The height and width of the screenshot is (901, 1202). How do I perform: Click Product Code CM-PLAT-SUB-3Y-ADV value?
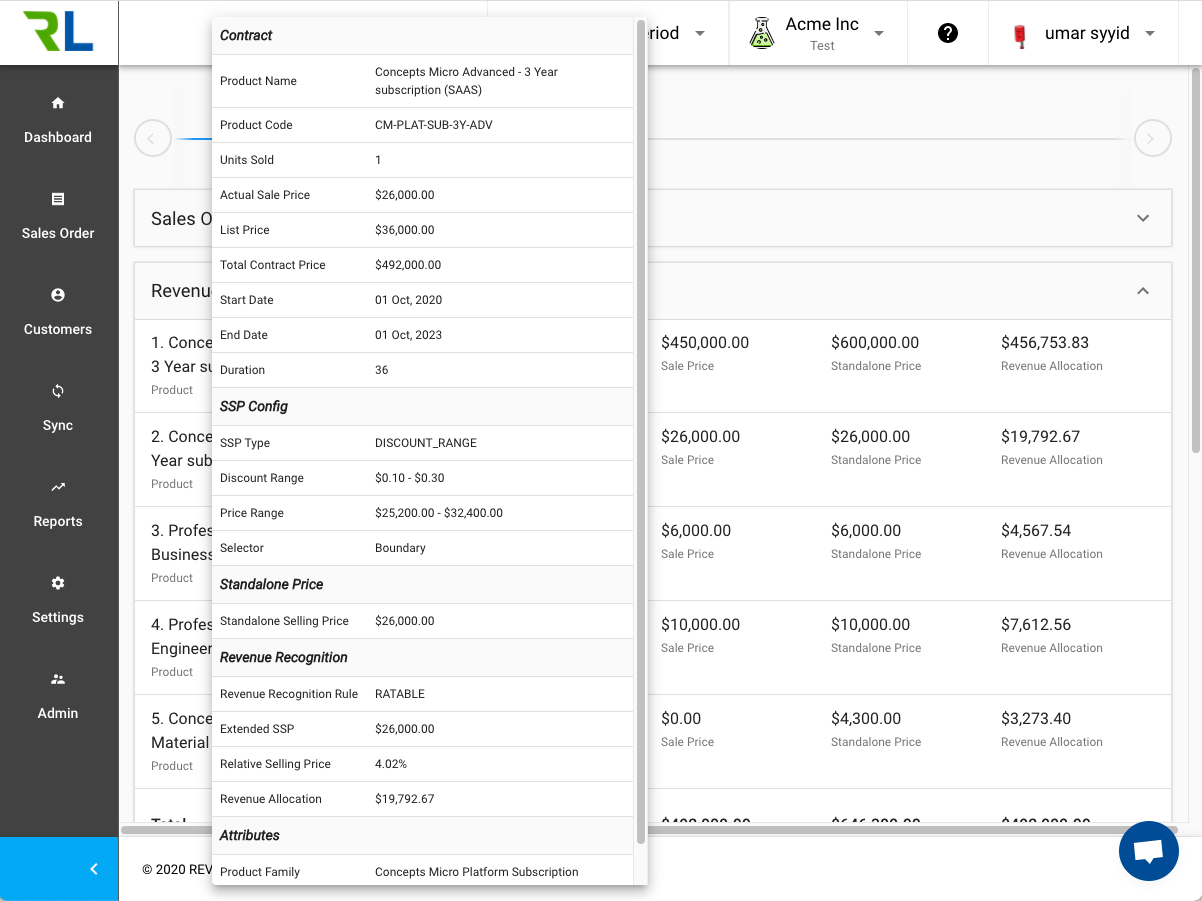(x=434, y=125)
